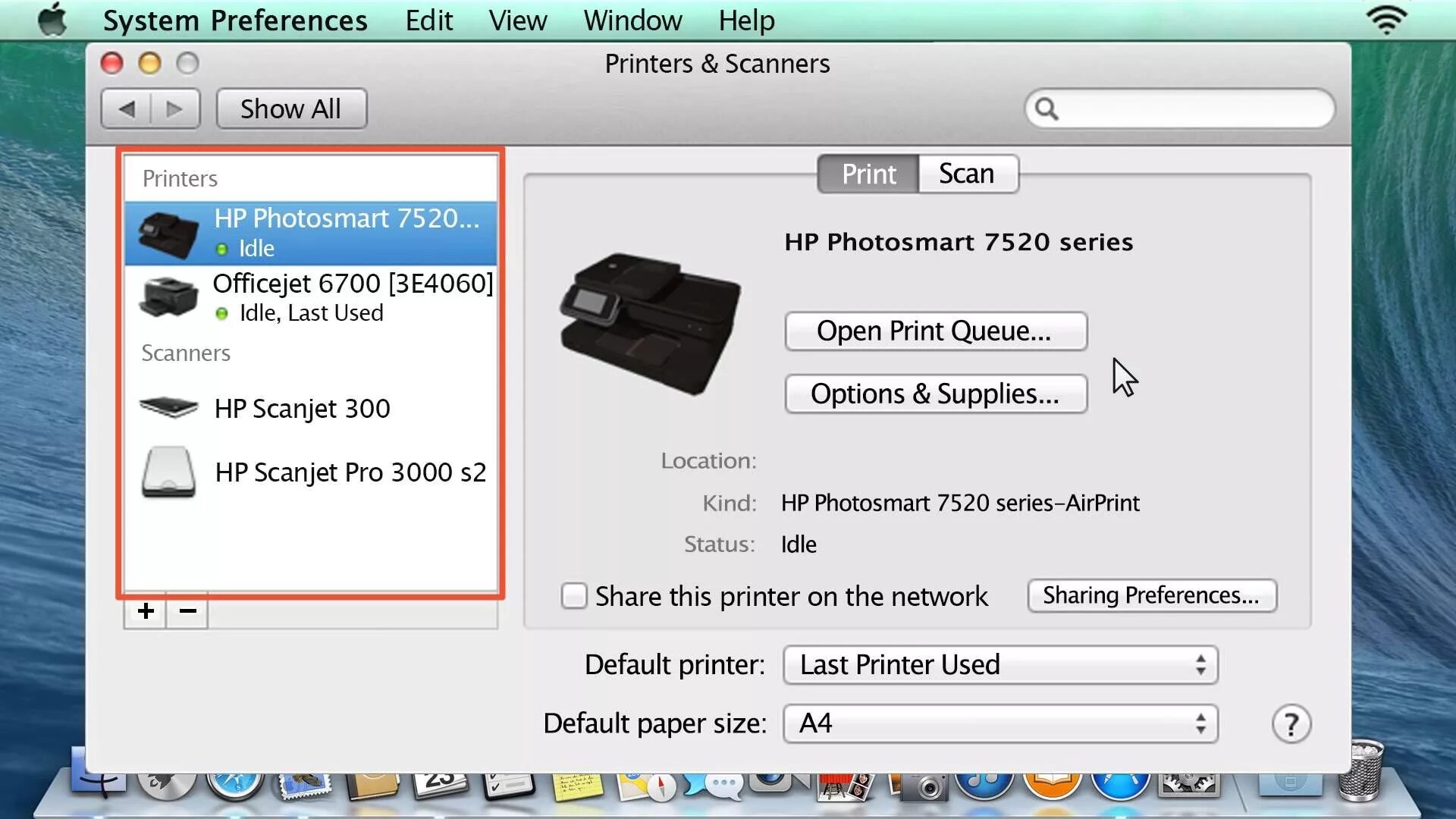
Task: Open Photo Booth from the Dock
Action: click(x=846, y=787)
